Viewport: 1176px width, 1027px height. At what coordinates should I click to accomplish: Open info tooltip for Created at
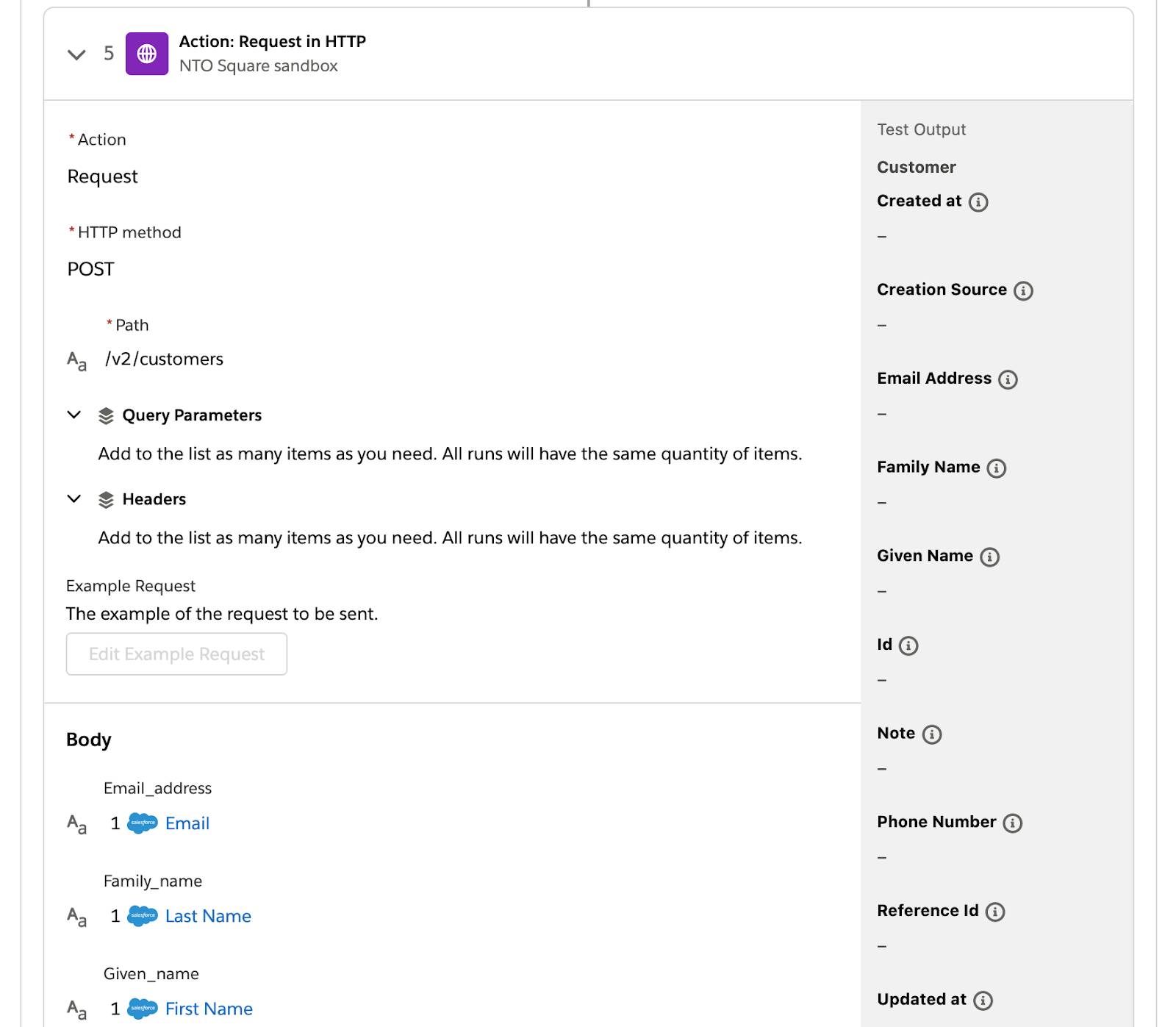click(x=978, y=202)
